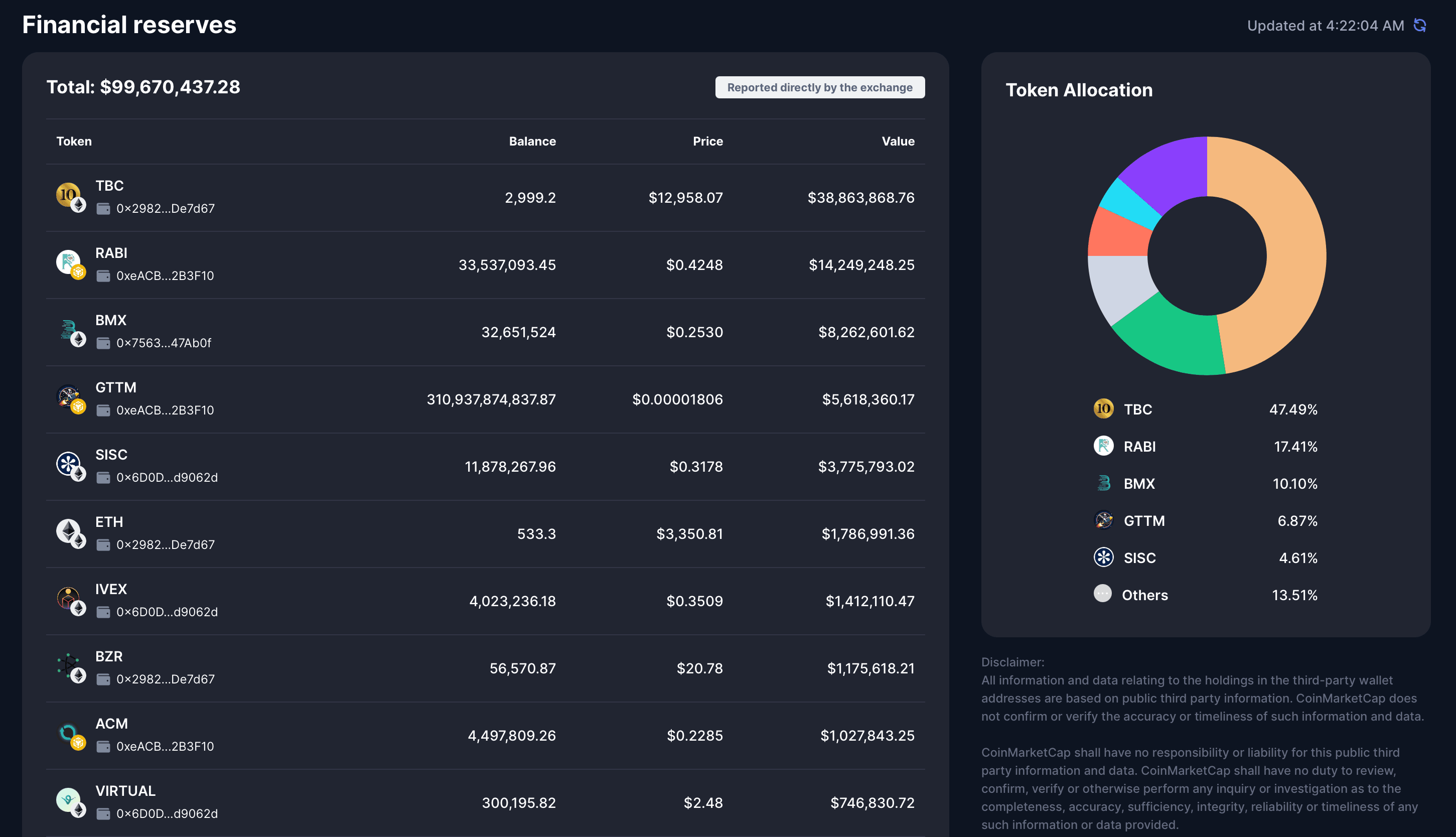1456x837 pixels.
Task: Click the Others icon in the allocation legend
Action: coord(1103,594)
